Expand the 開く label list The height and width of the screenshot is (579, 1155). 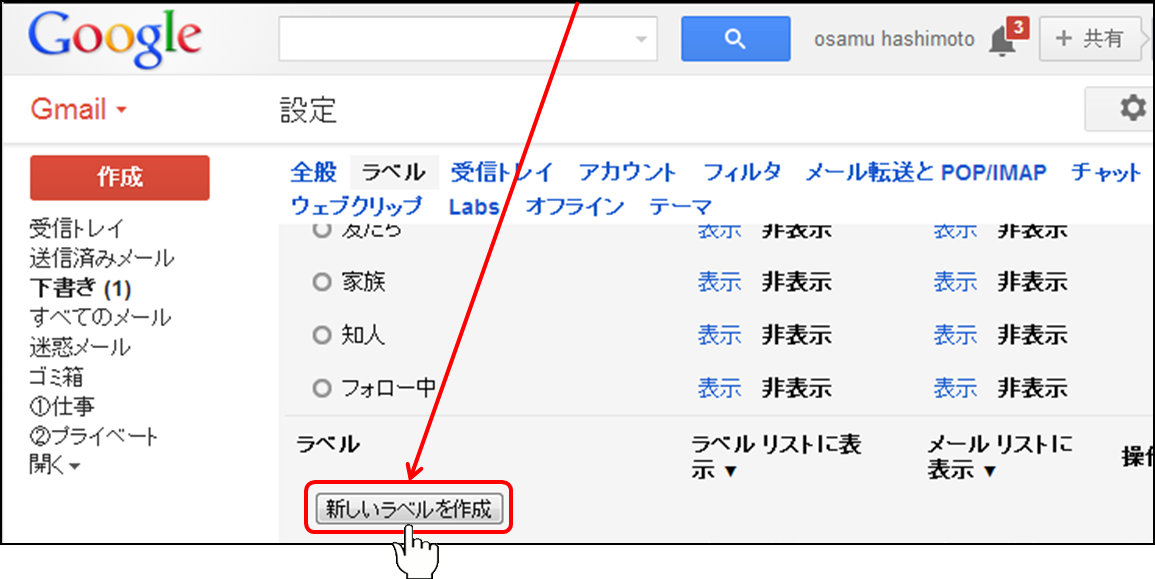click(x=54, y=465)
